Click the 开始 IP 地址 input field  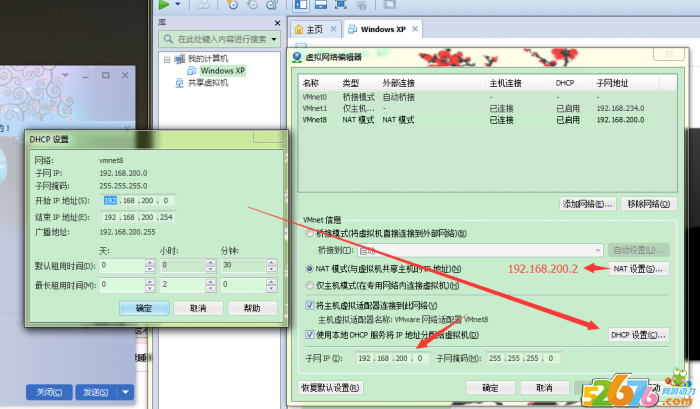[x=138, y=201]
